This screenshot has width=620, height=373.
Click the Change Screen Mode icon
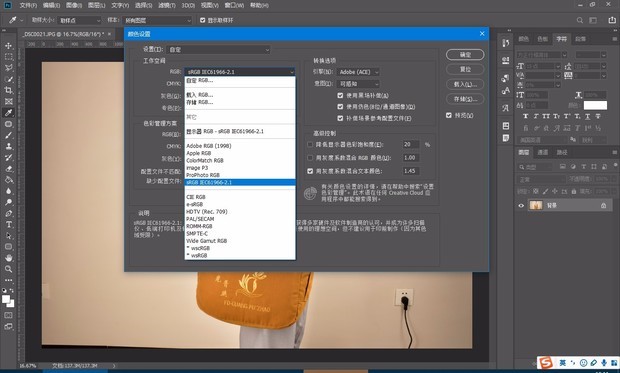pos(8,327)
